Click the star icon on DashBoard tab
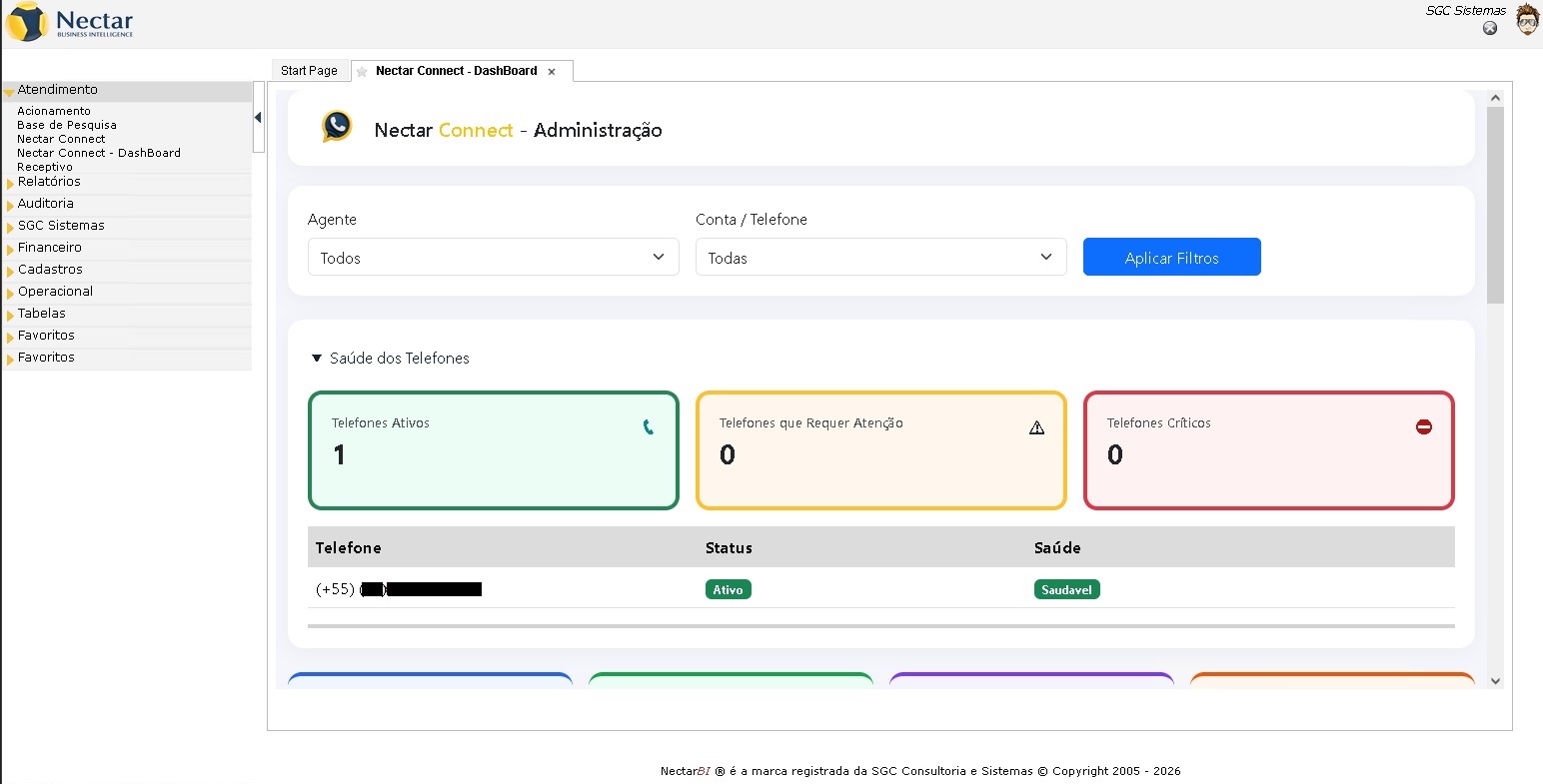Viewport: 1543px width, 784px height. click(362, 72)
